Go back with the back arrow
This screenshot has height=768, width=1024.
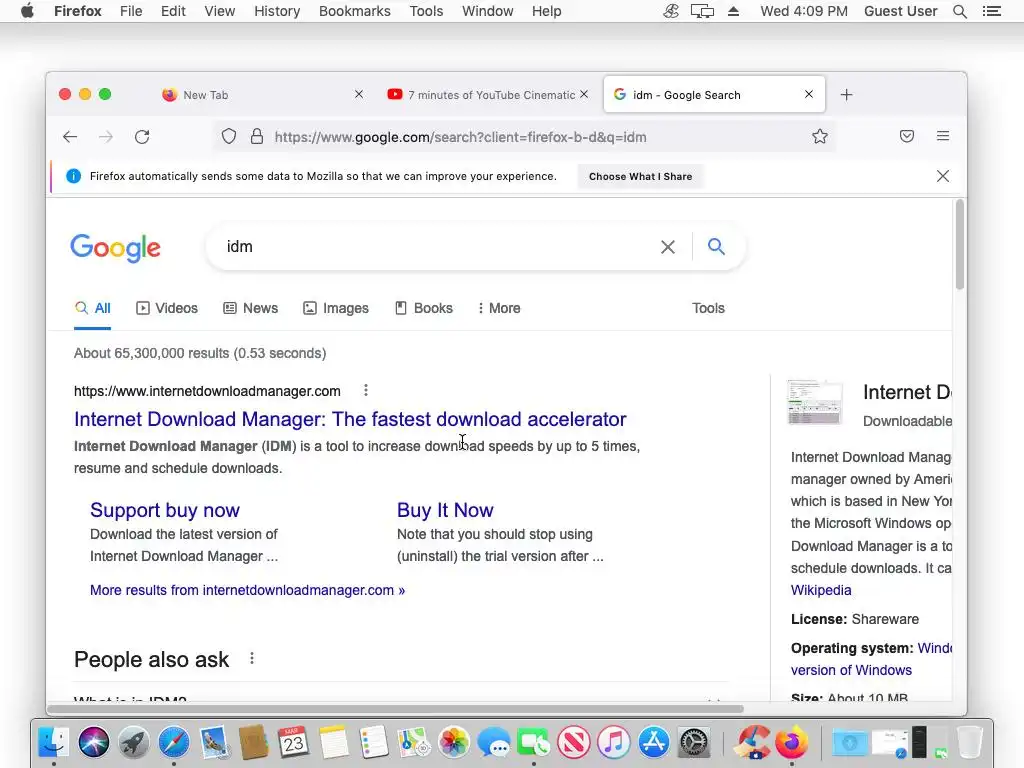click(70, 136)
